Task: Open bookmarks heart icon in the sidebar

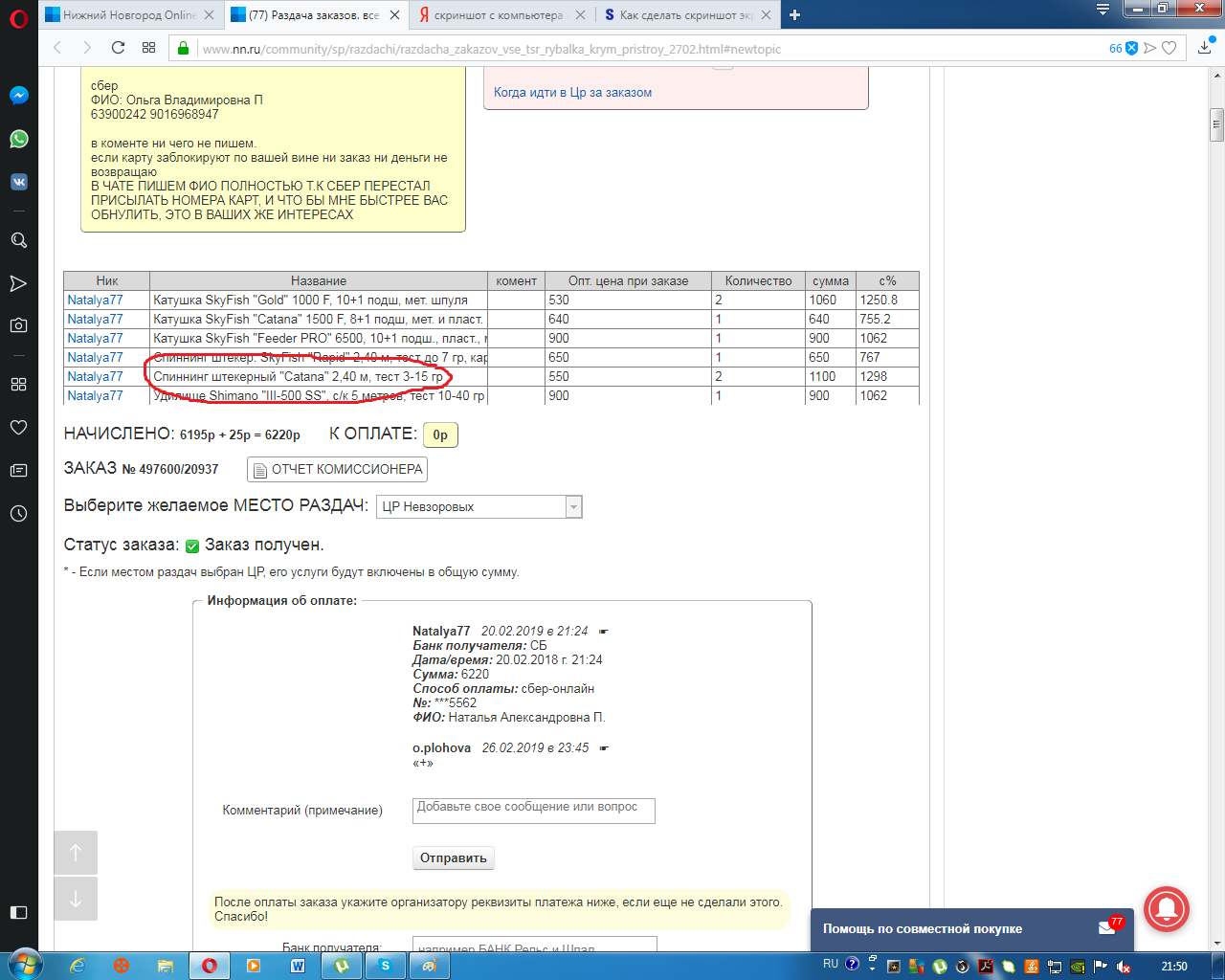Action: click(x=18, y=427)
